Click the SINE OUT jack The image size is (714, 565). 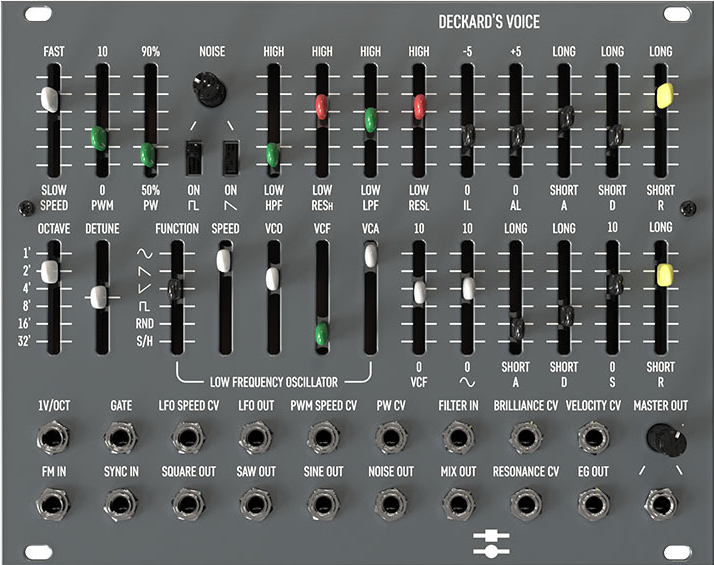[x=323, y=504]
